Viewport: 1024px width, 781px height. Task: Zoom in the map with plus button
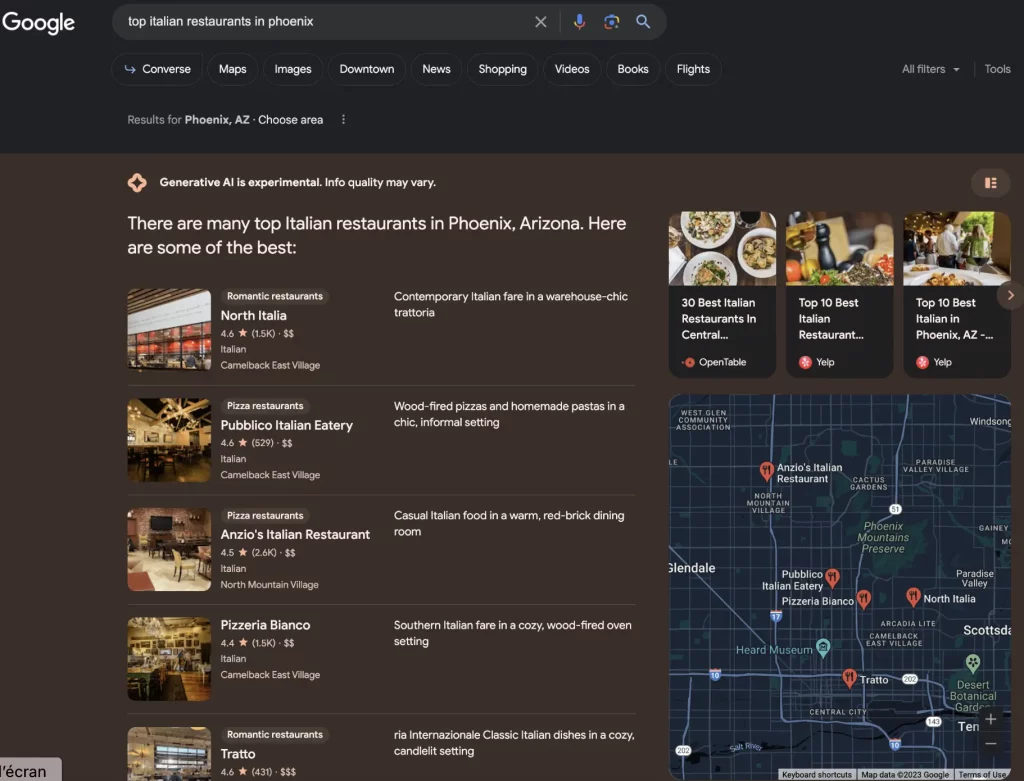tap(990, 719)
